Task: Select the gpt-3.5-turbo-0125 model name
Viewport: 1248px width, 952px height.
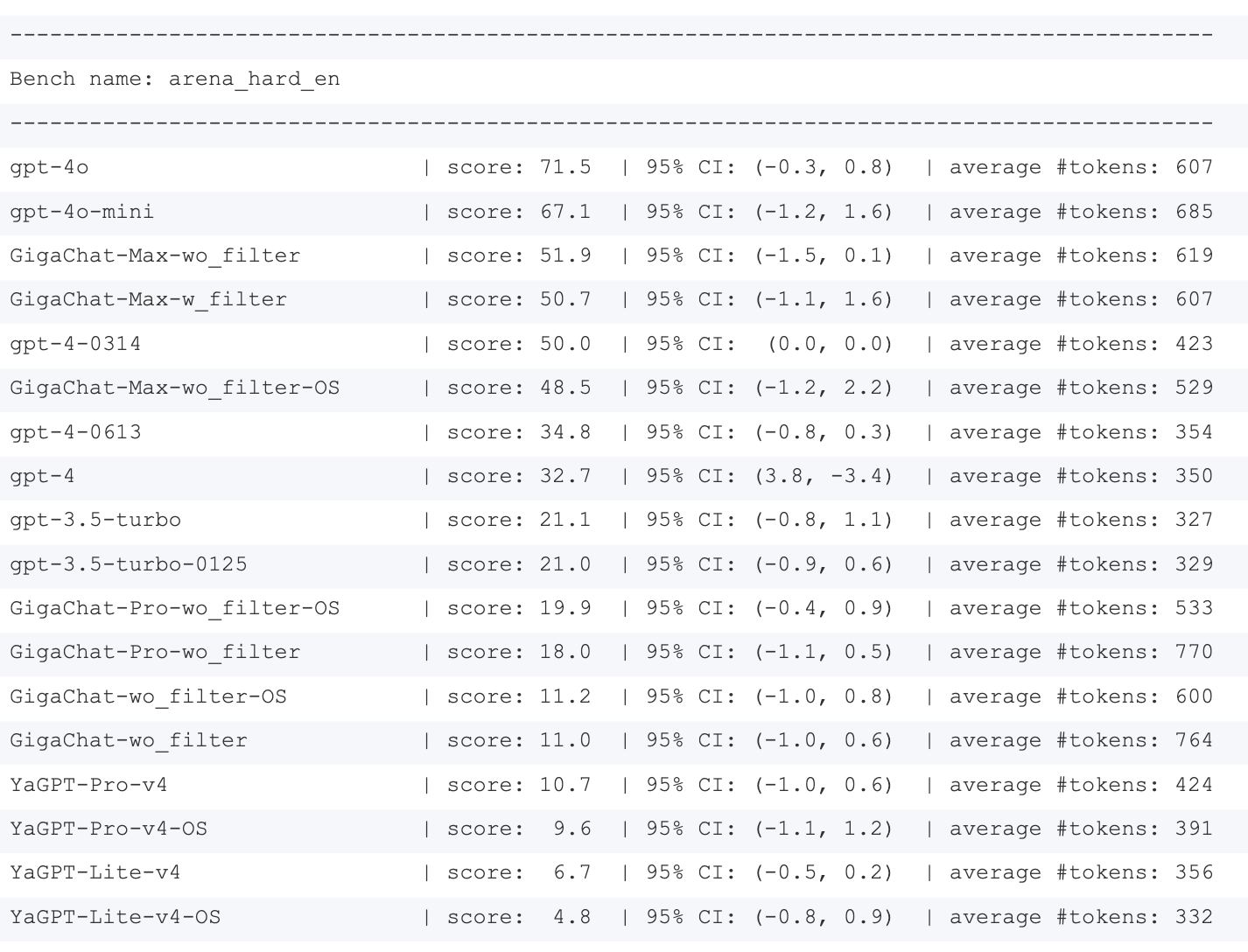Action: [129, 564]
